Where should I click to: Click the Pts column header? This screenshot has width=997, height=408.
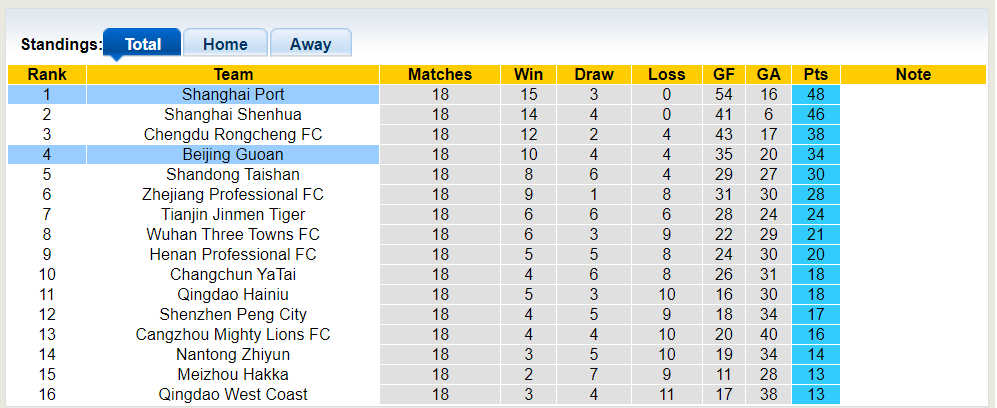815,74
